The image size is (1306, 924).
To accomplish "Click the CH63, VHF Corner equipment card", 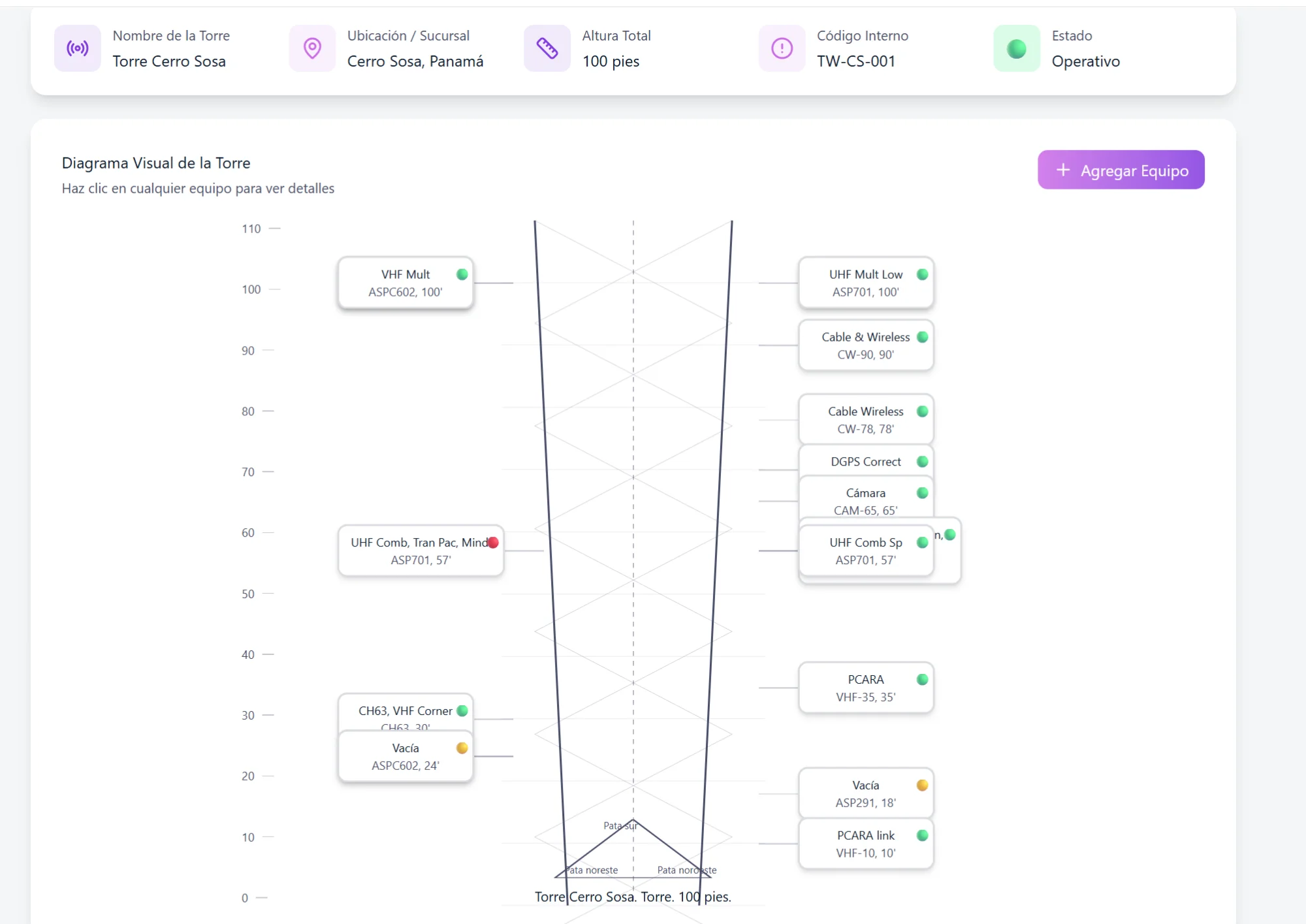I will [x=405, y=711].
